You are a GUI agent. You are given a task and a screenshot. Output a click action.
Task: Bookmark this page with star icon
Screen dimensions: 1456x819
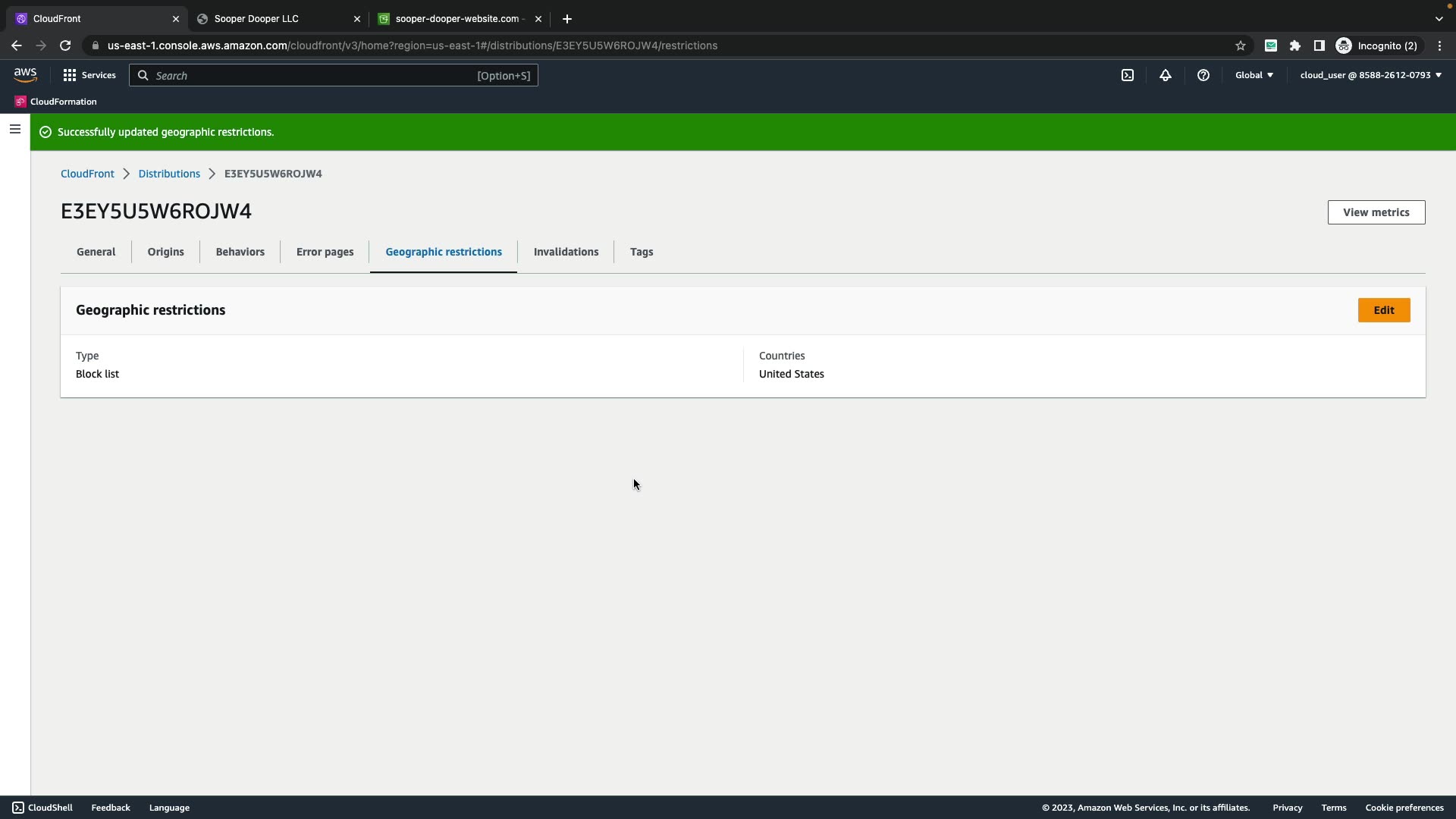coord(1241,45)
